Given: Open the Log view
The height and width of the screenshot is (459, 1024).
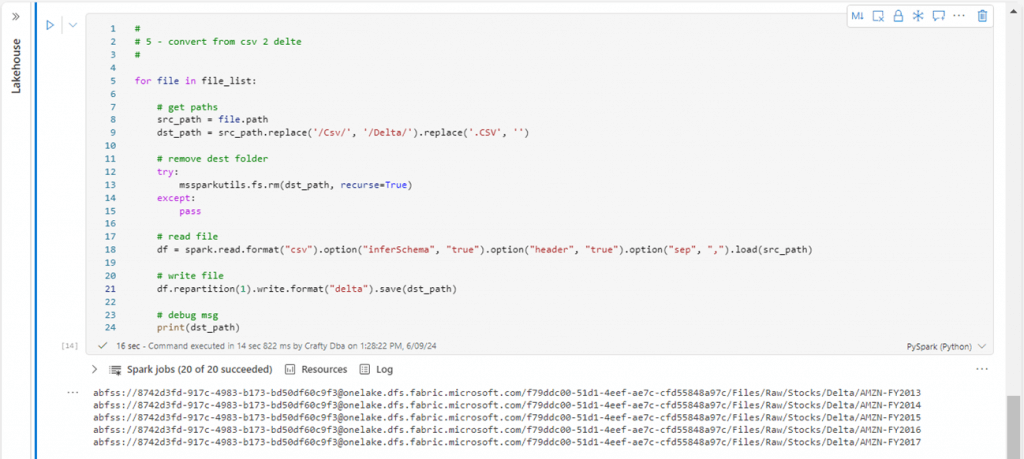Looking at the screenshot, I should click(377, 370).
